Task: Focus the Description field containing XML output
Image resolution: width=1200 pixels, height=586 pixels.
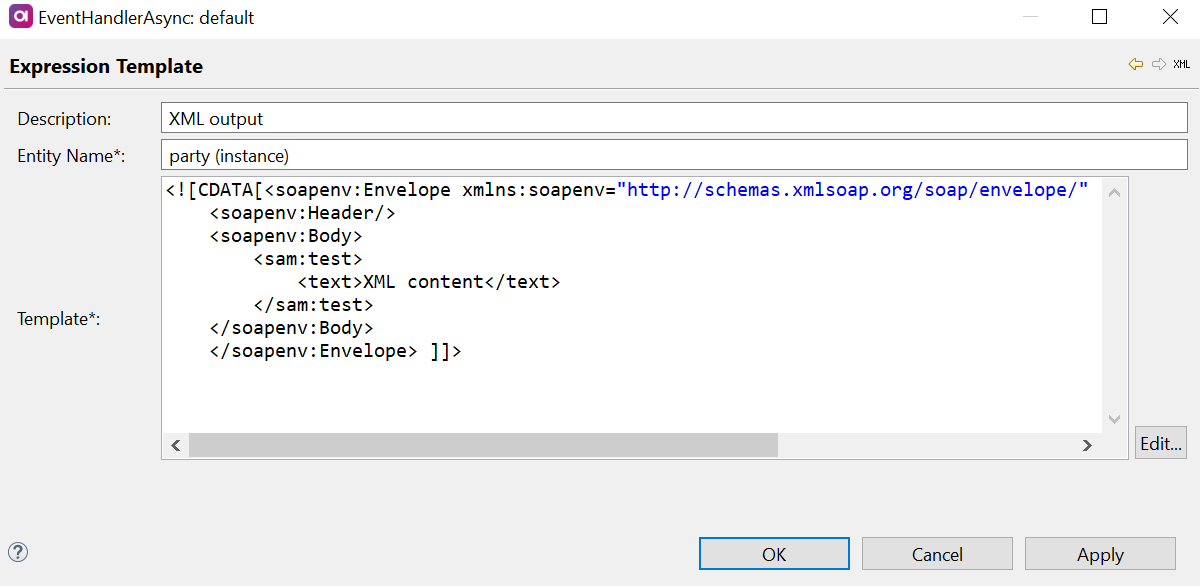Action: pyautogui.click(x=673, y=119)
